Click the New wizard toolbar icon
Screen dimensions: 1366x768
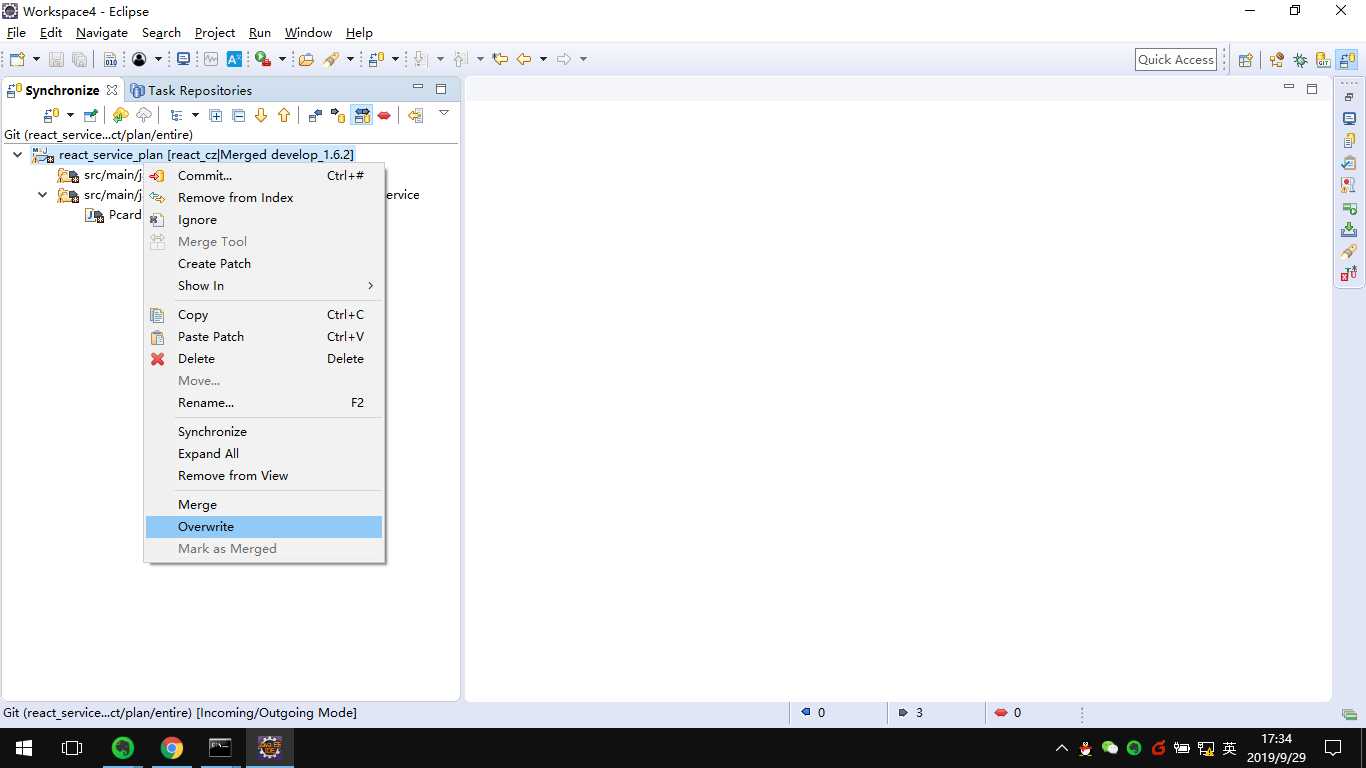17,59
